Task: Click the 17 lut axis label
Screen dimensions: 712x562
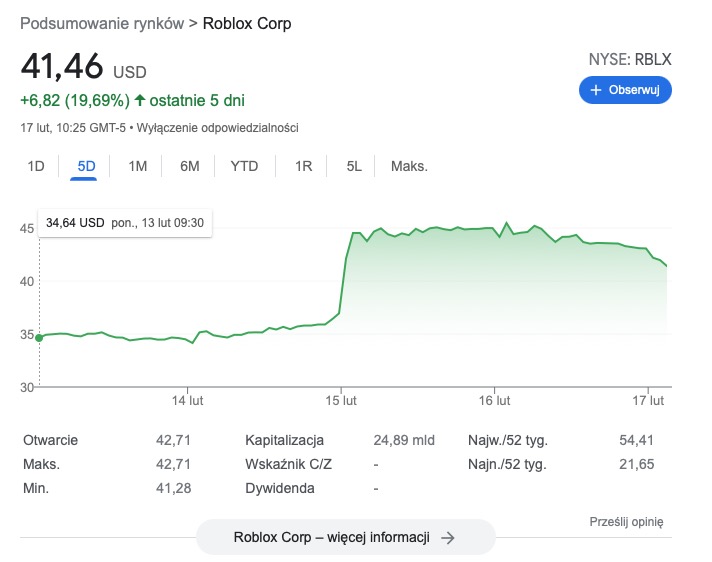Action: 648,401
